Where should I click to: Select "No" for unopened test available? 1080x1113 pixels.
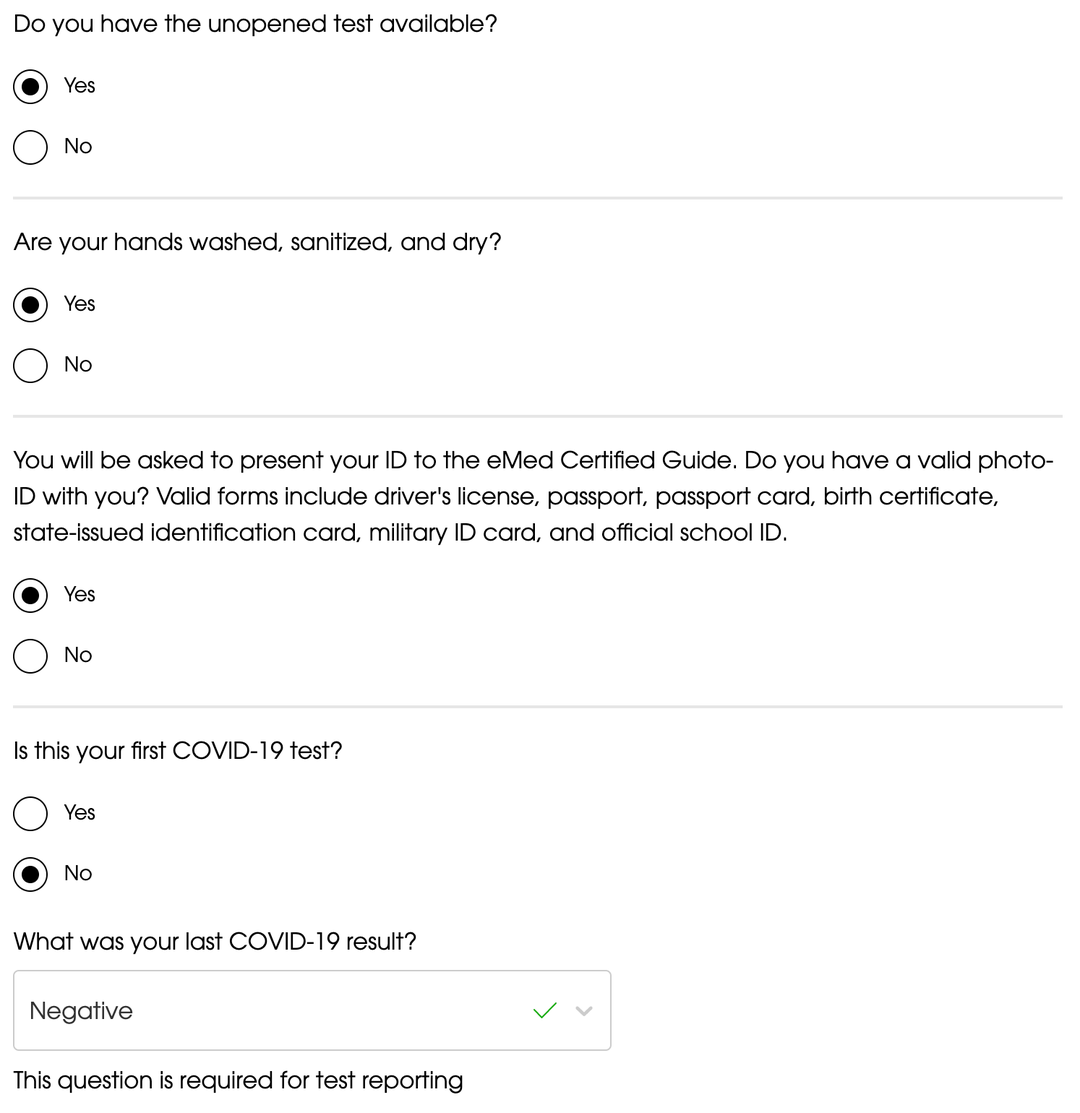(30, 146)
